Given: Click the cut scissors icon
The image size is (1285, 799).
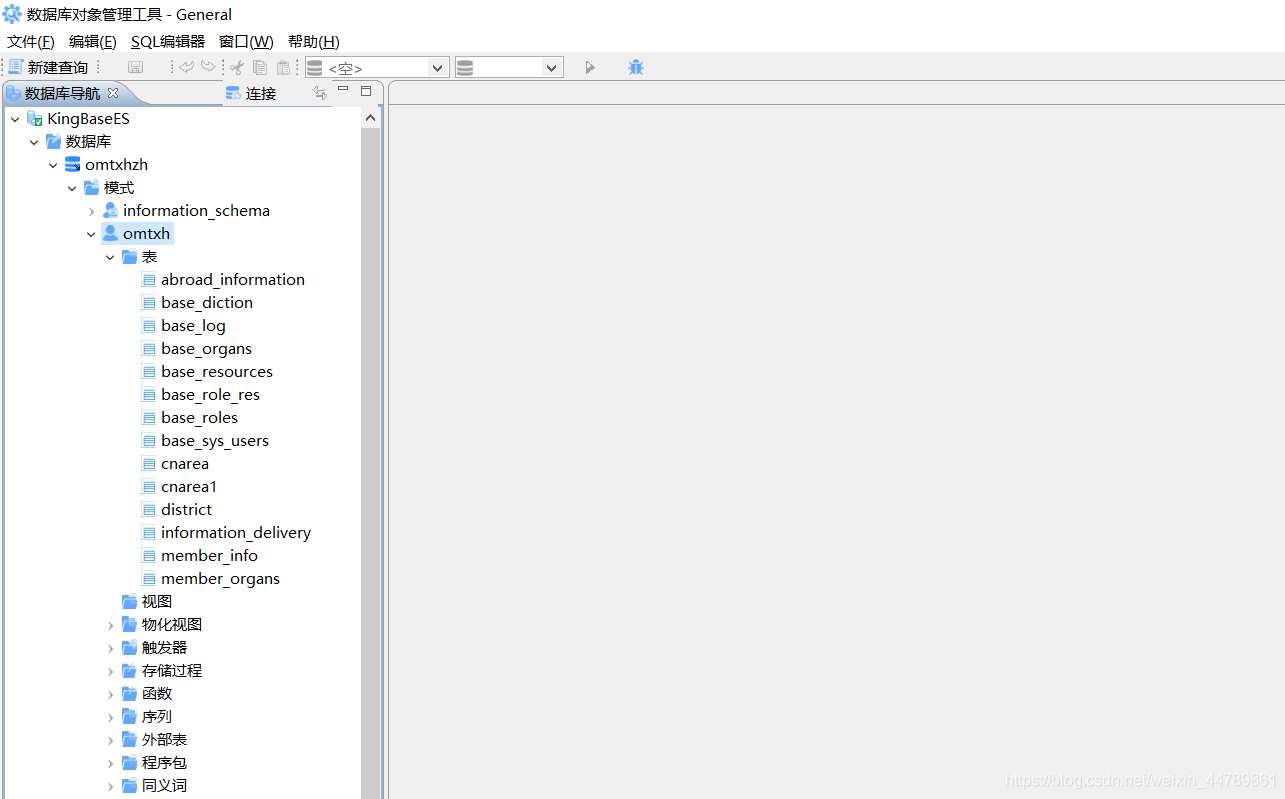Looking at the screenshot, I should [237, 67].
